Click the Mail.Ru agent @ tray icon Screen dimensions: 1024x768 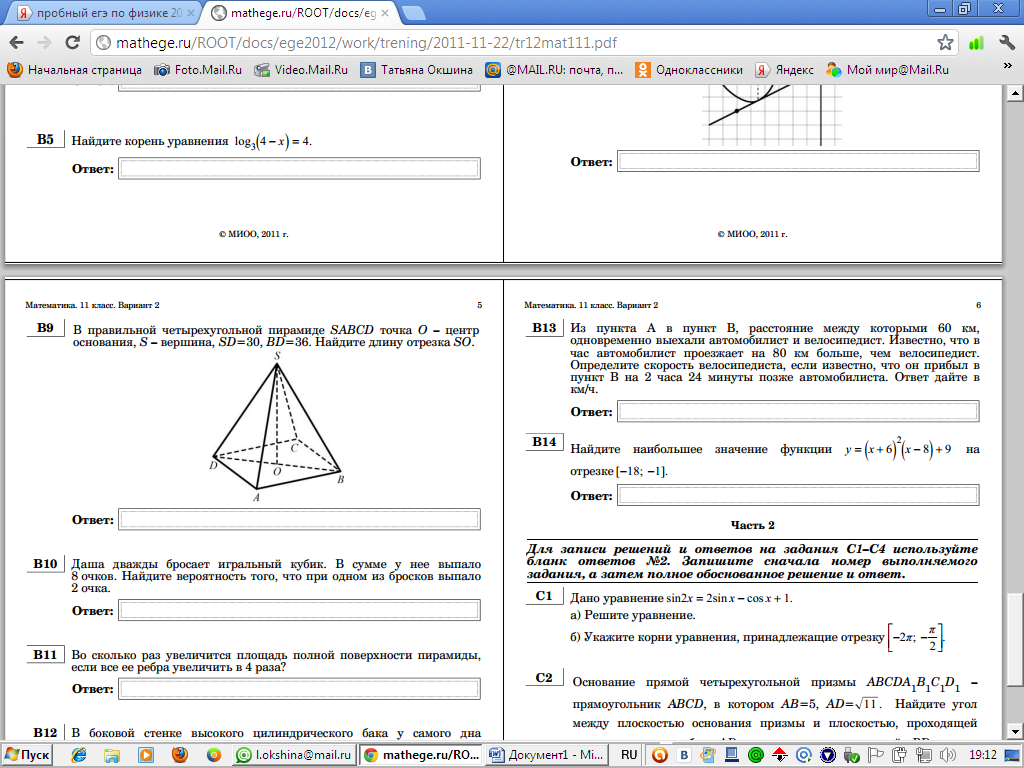pos(804,756)
